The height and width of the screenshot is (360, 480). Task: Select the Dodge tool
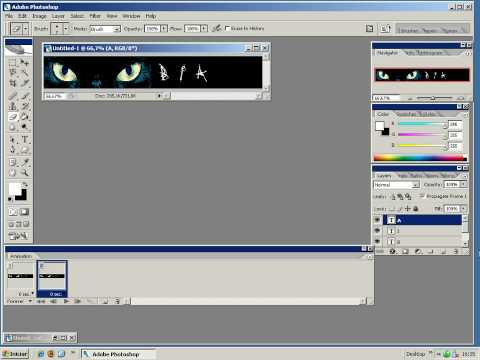click(x=24, y=127)
